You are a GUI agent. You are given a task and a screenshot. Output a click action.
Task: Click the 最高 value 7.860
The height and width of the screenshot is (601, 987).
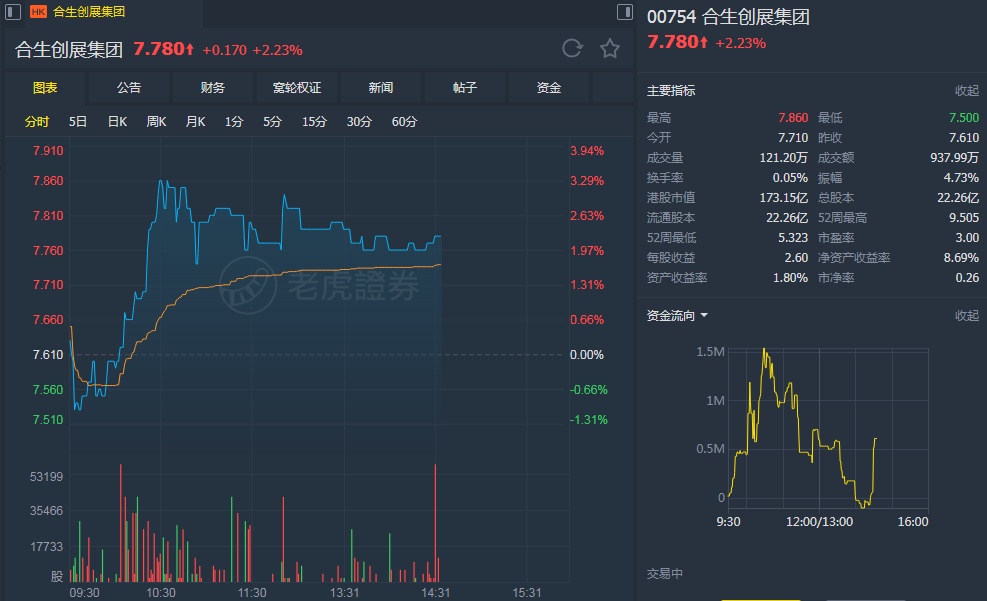[x=792, y=118]
